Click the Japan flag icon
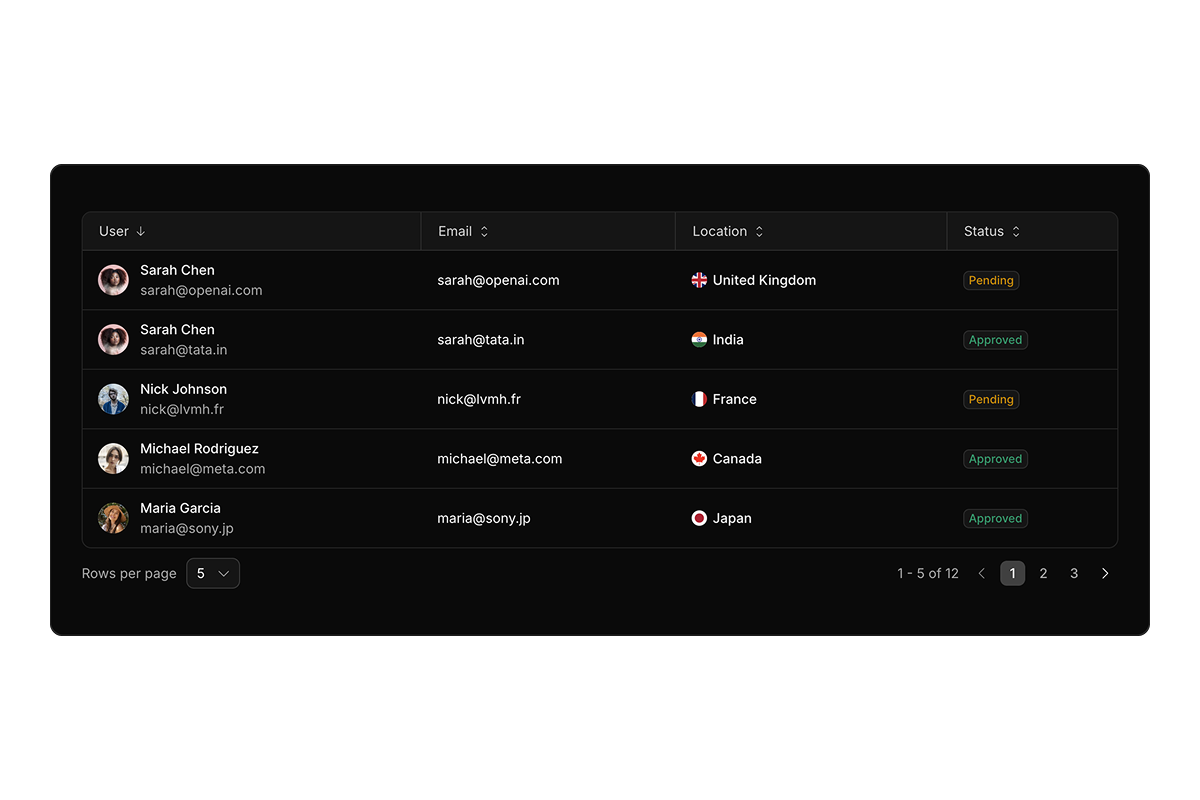 click(699, 518)
